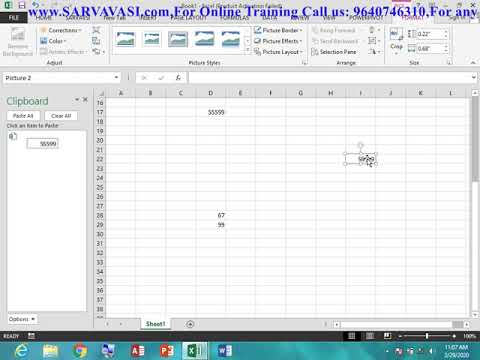Click the Name Box showing Picture 2
This screenshot has width=480, height=360.
tap(58, 78)
